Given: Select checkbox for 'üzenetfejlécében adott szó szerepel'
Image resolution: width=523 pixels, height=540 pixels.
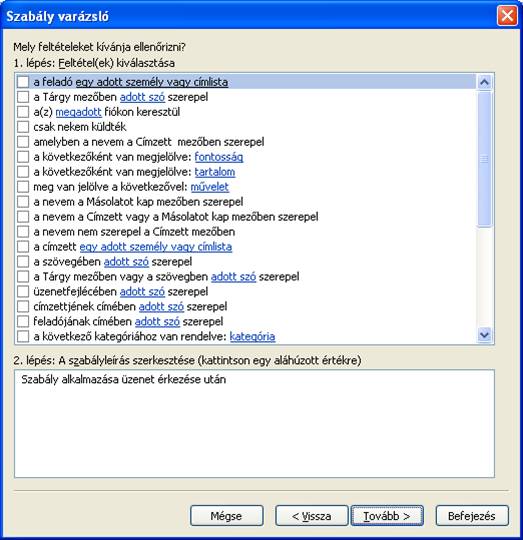Looking at the screenshot, I should coord(23,291).
